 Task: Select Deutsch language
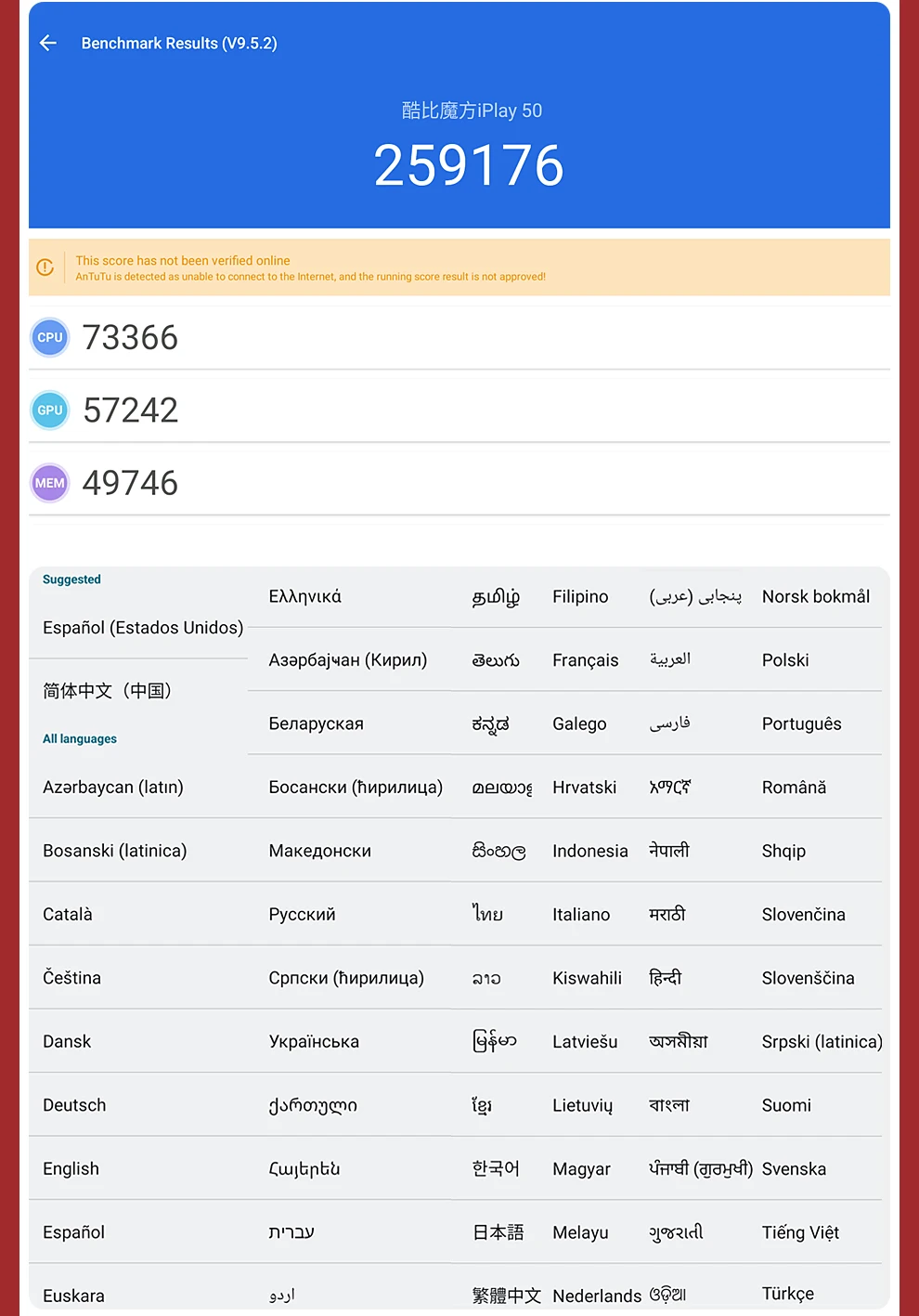click(x=74, y=1105)
